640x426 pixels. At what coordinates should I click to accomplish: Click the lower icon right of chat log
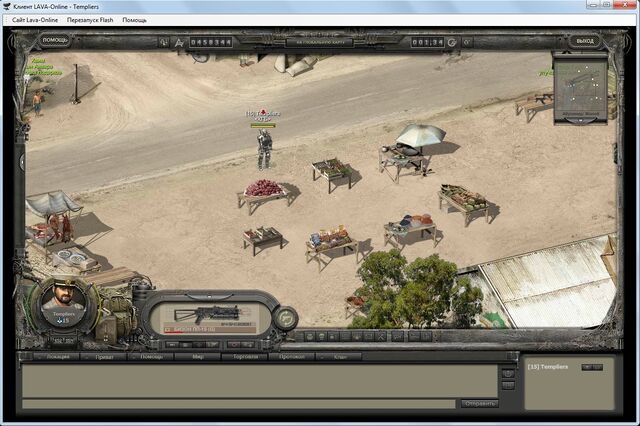(508, 386)
